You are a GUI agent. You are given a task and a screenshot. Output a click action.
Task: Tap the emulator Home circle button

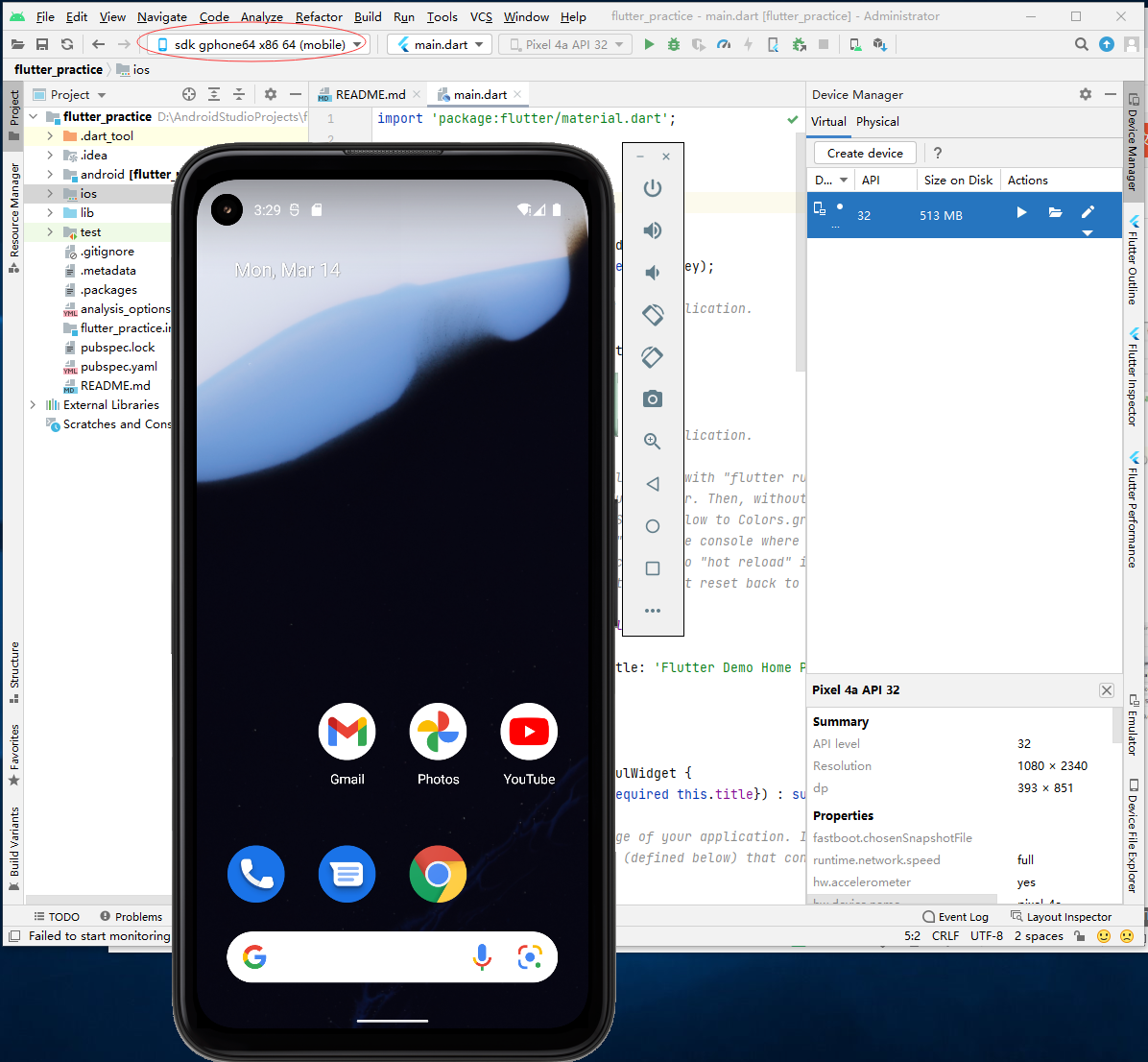click(653, 526)
